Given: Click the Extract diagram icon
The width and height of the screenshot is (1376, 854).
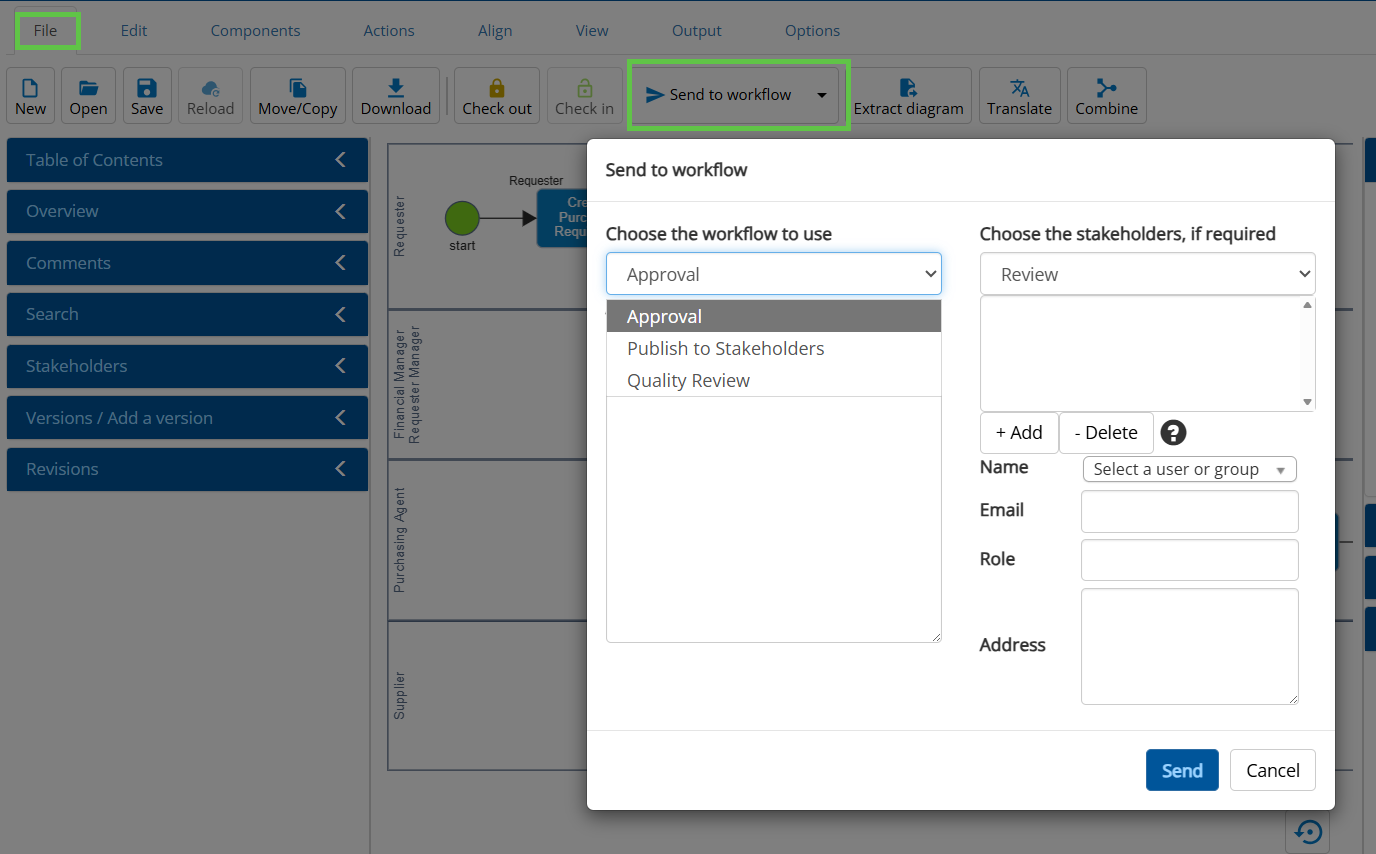Looking at the screenshot, I should click(908, 88).
